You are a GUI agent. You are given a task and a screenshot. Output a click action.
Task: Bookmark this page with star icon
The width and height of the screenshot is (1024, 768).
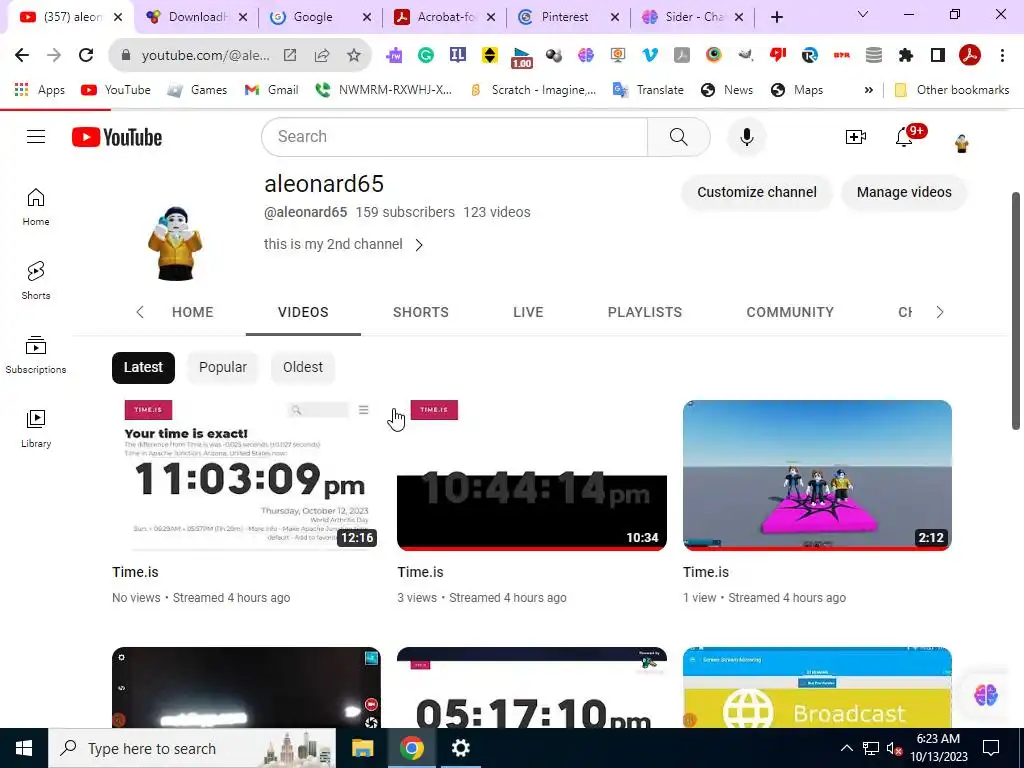point(353,56)
